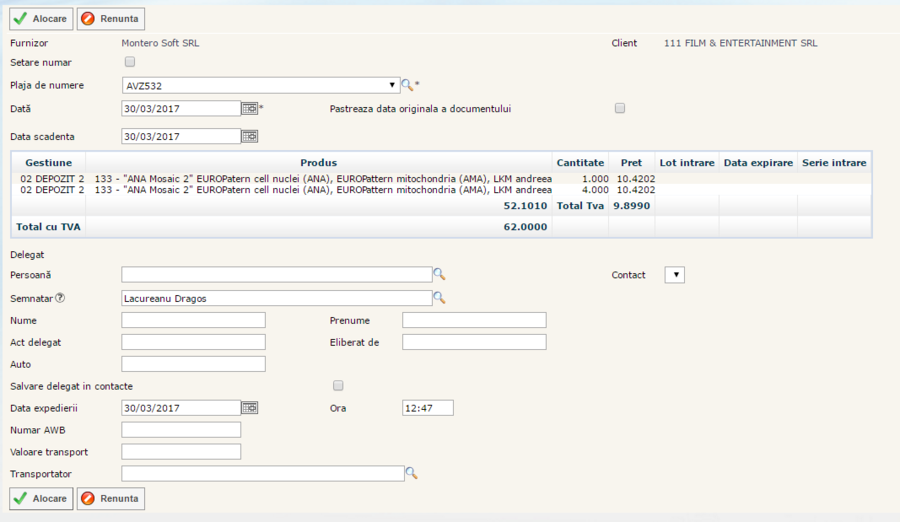Open calendar picker for Data field

(250, 108)
